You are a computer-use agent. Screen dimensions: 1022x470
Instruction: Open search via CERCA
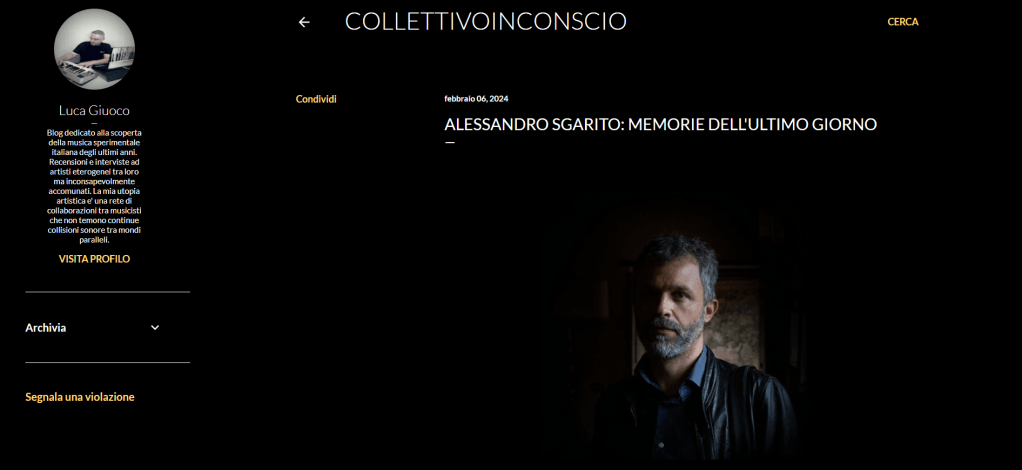903,22
